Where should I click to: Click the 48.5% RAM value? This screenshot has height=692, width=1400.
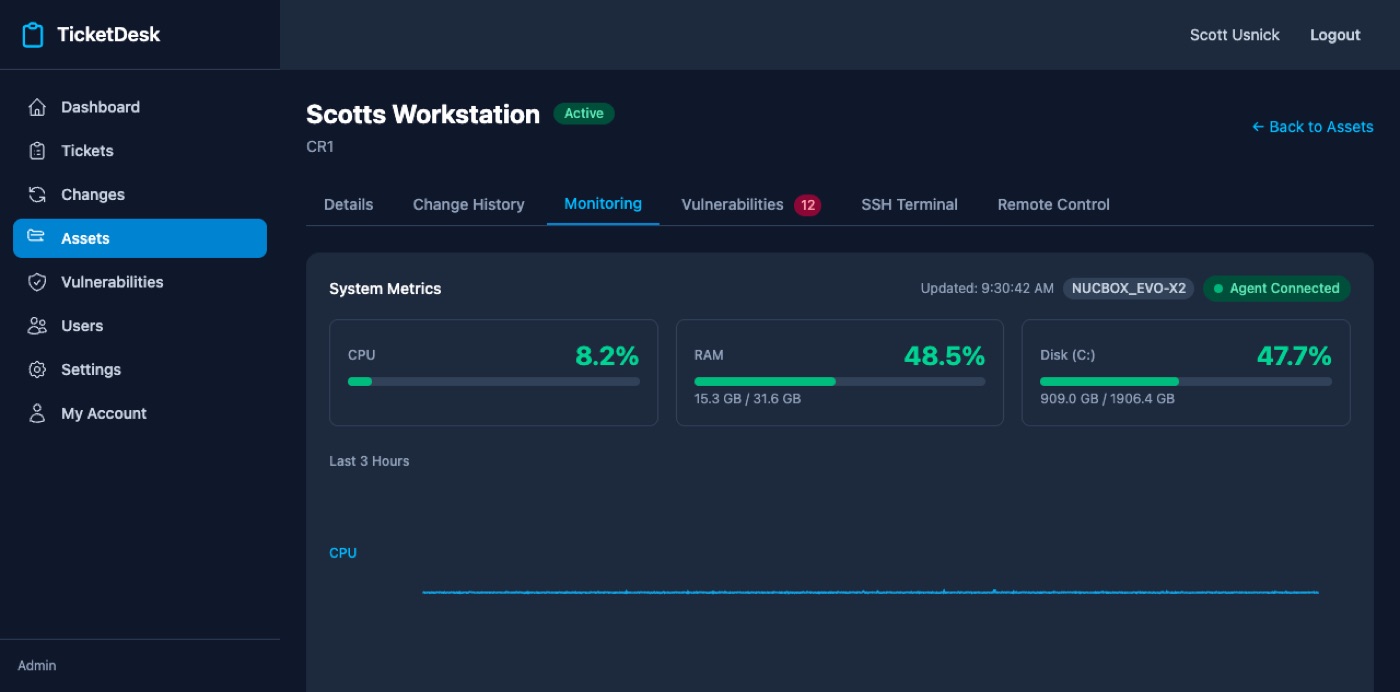coord(944,356)
